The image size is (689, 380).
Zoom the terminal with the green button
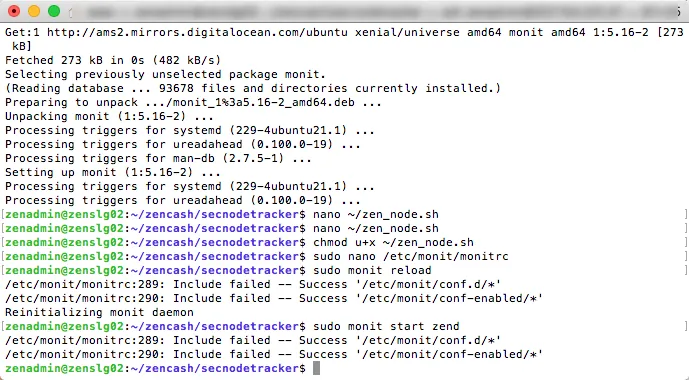(54, 11)
